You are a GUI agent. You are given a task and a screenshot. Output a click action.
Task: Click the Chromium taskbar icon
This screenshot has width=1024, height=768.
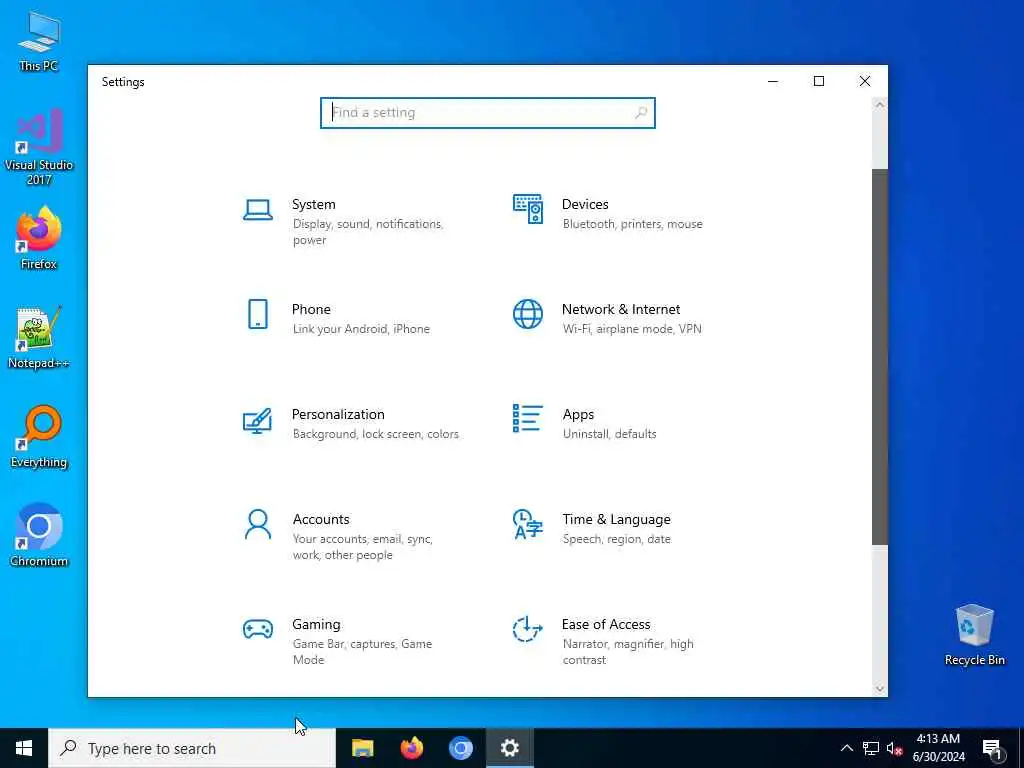point(460,748)
